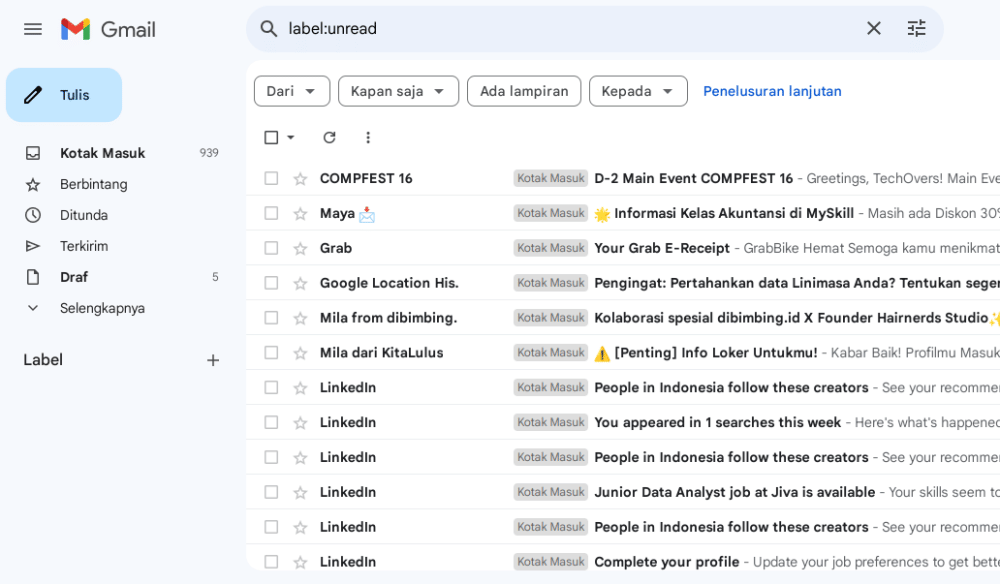1000x584 pixels.
Task: Check the 'Complete your profile' email
Action: point(271,562)
